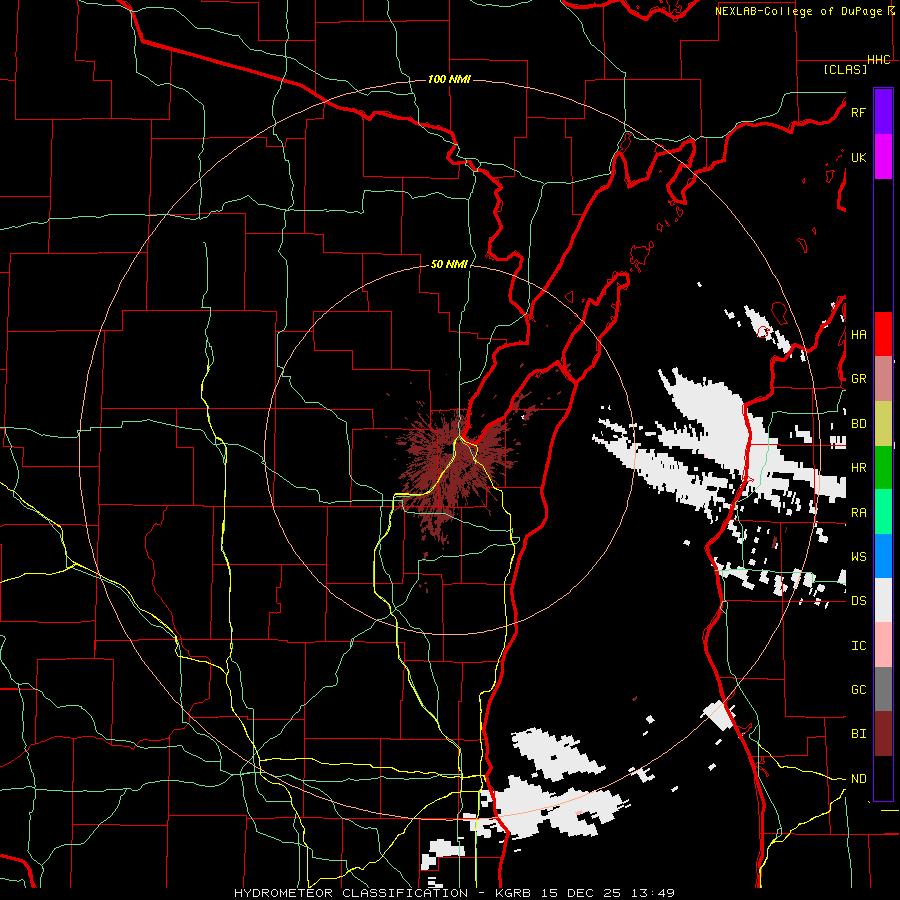This screenshot has width=900, height=900.
Task: Click the 'NEXLAB-College of DuPage' credit text
Action: point(798,11)
